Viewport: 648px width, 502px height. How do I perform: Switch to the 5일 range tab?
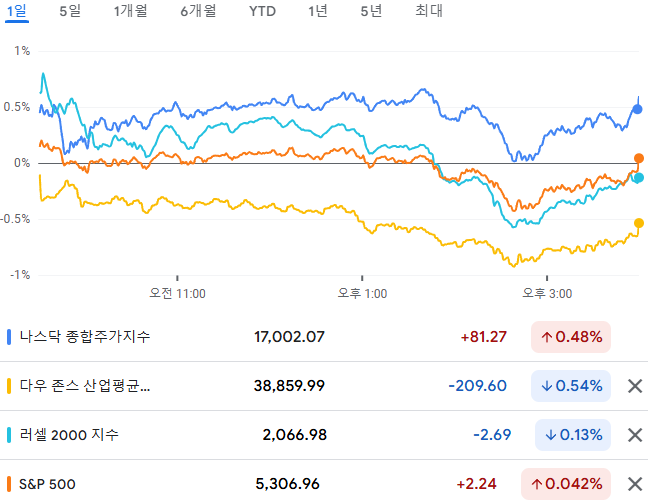tap(70, 11)
